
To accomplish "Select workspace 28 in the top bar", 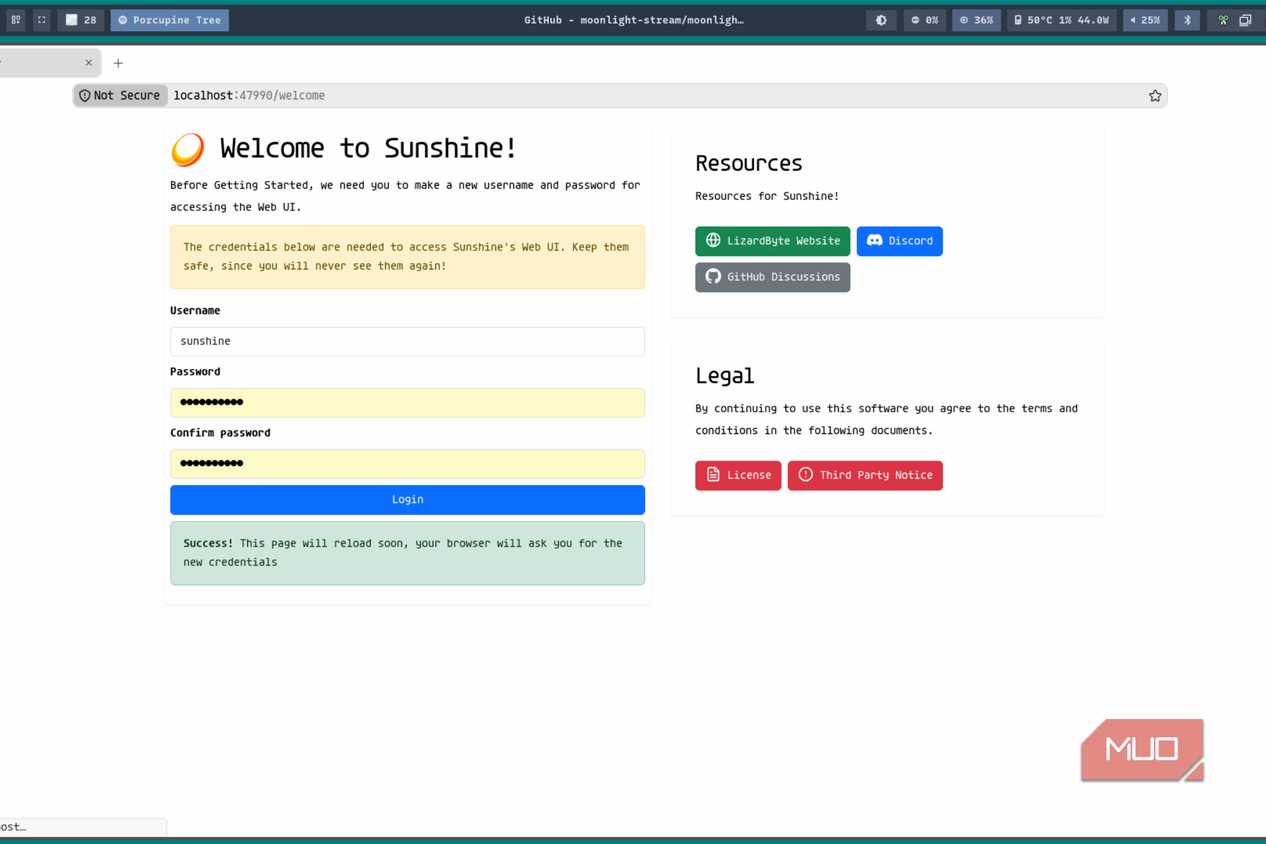I will pos(81,20).
